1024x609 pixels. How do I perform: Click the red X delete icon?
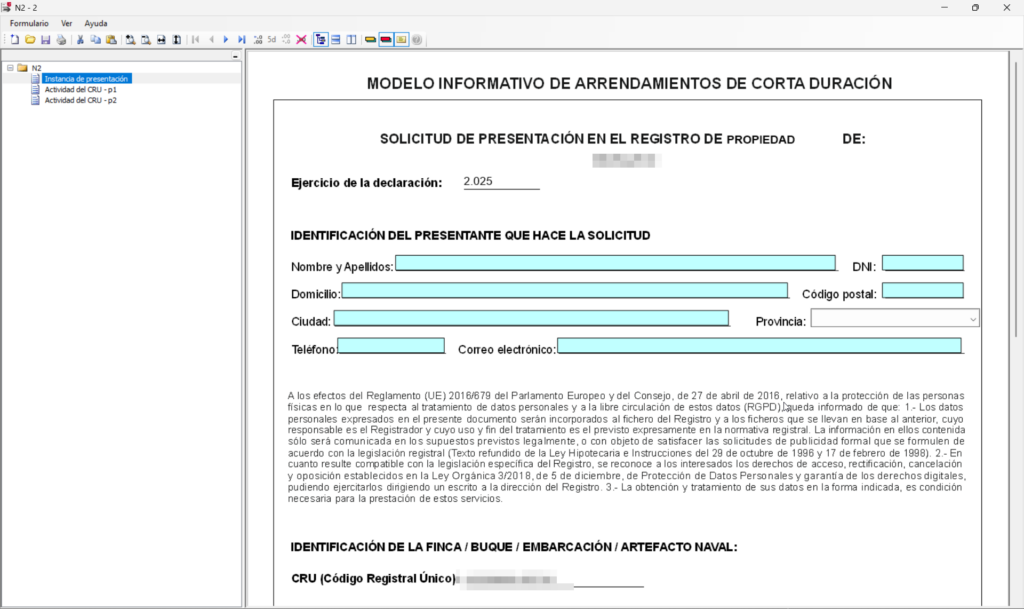pos(301,40)
